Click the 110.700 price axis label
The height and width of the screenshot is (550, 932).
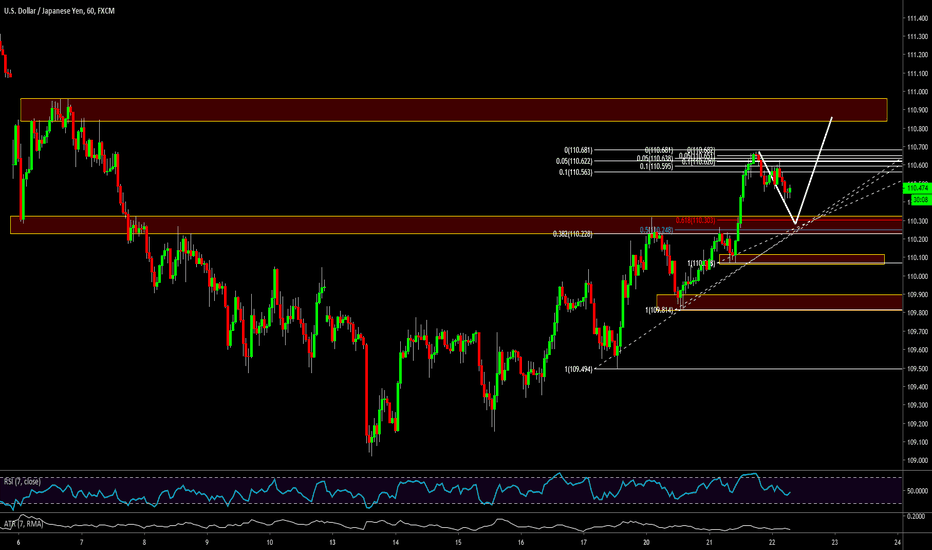coord(918,147)
